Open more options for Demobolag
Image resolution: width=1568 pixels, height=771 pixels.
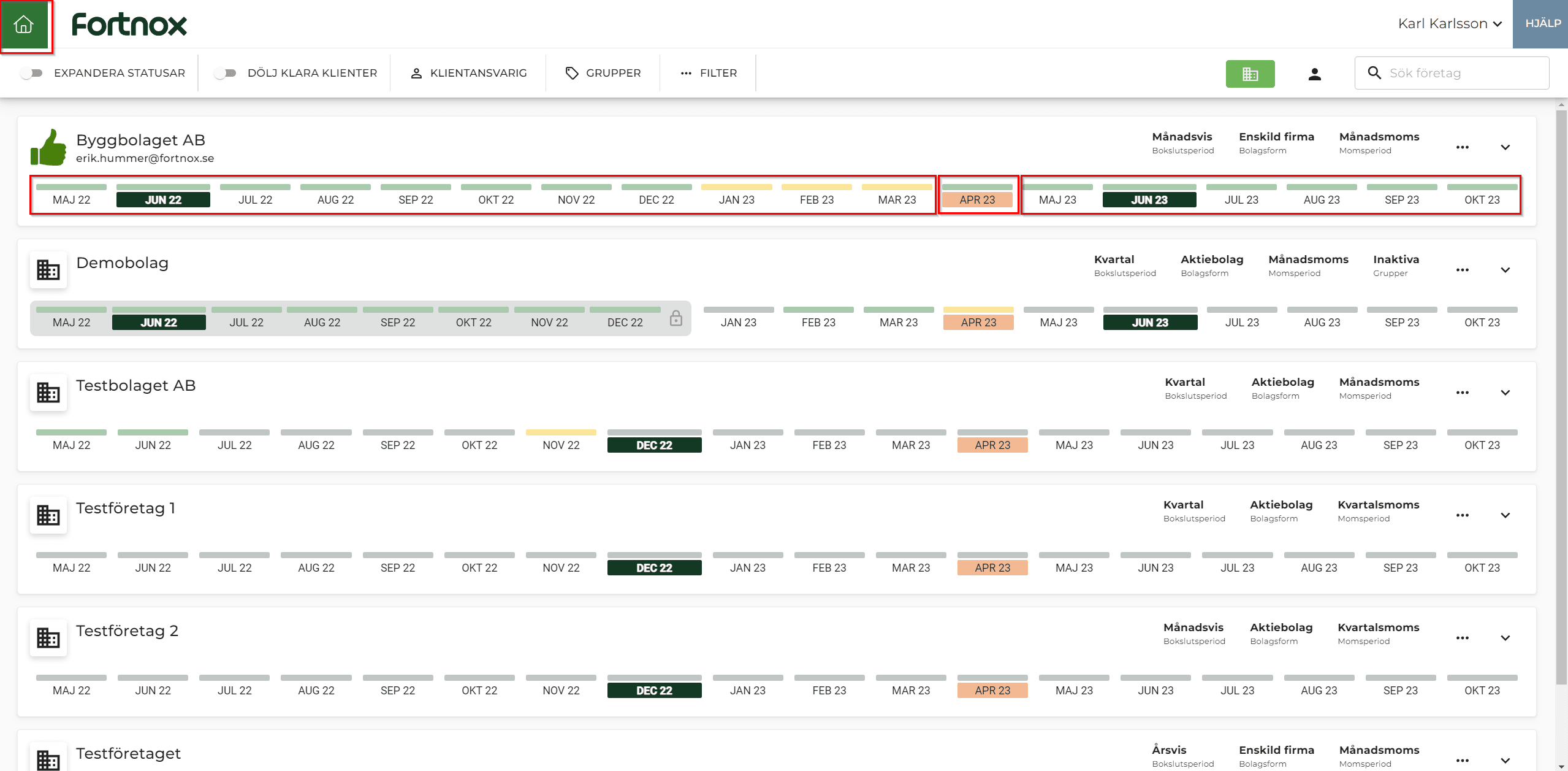(1463, 270)
